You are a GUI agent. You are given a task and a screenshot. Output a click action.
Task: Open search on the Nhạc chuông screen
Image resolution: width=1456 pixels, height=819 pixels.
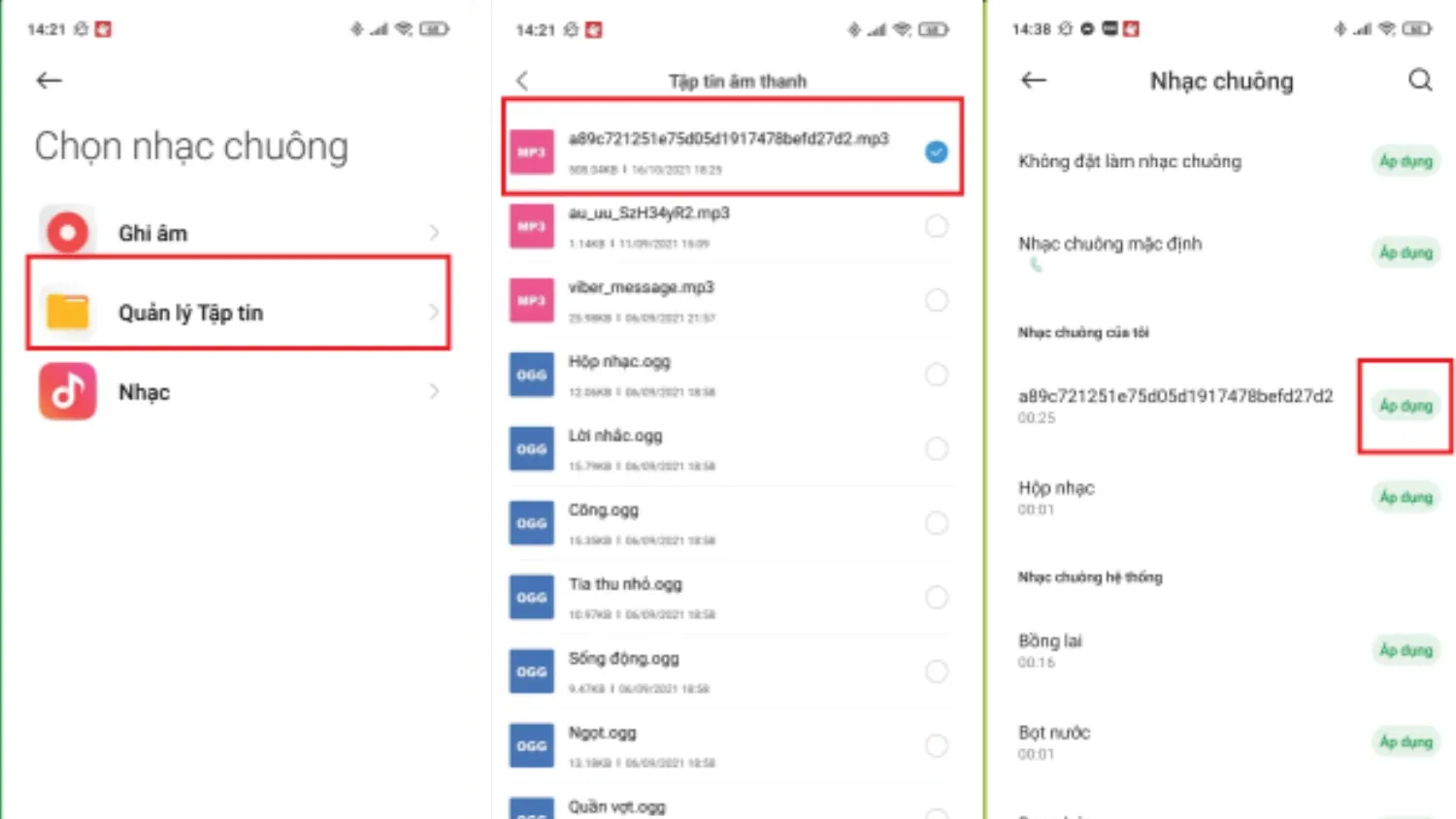click(1420, 81)
